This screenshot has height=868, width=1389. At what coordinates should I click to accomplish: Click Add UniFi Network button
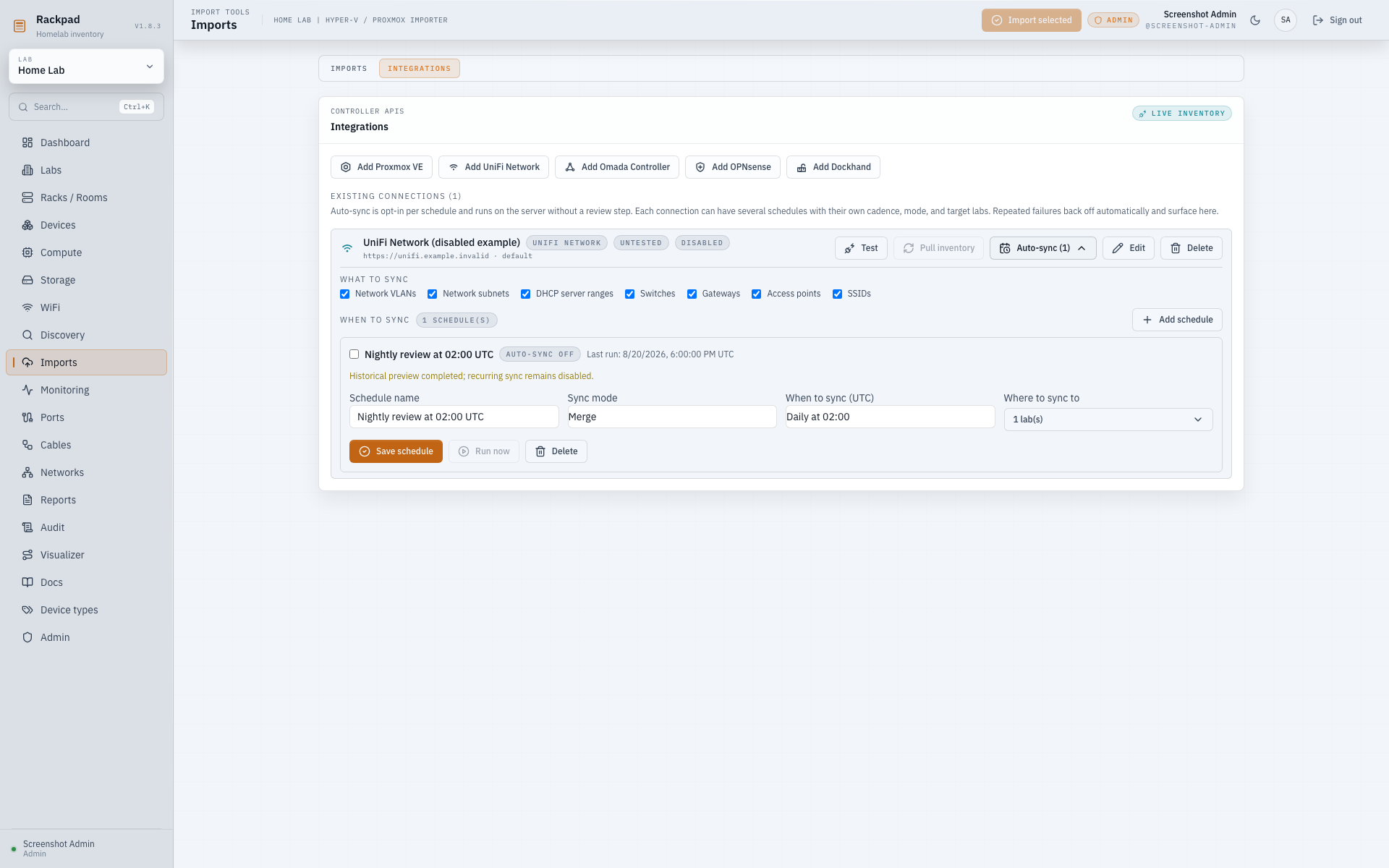[493, 167]
